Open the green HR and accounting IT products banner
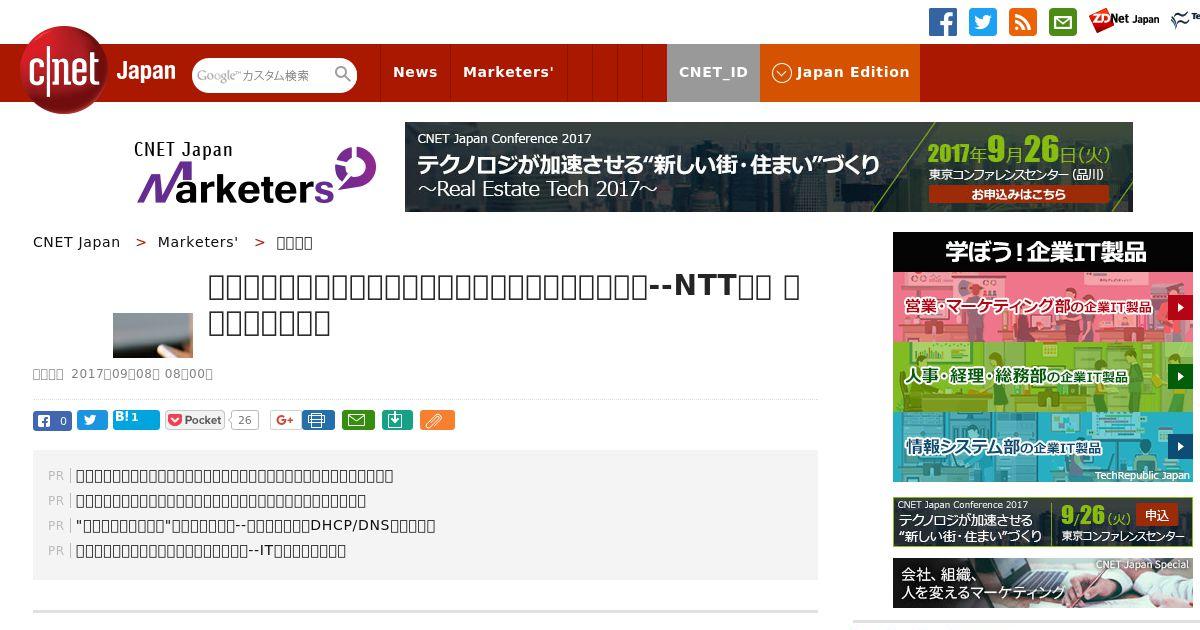This screenshot has height=630, width=1200. click(1042, 377)
